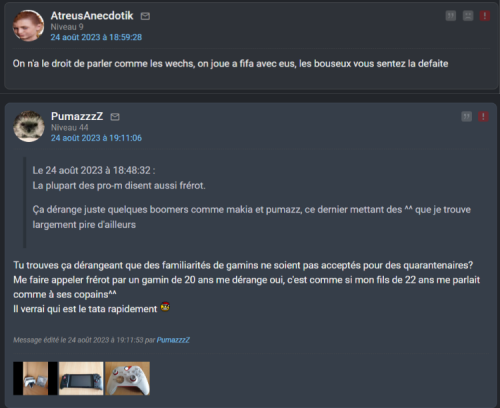Report AtreusAnecdotik's post with the red exclamation icon
Image resolution: width=500 pixels, height=408 pixels.
click(x=485, y=16)
